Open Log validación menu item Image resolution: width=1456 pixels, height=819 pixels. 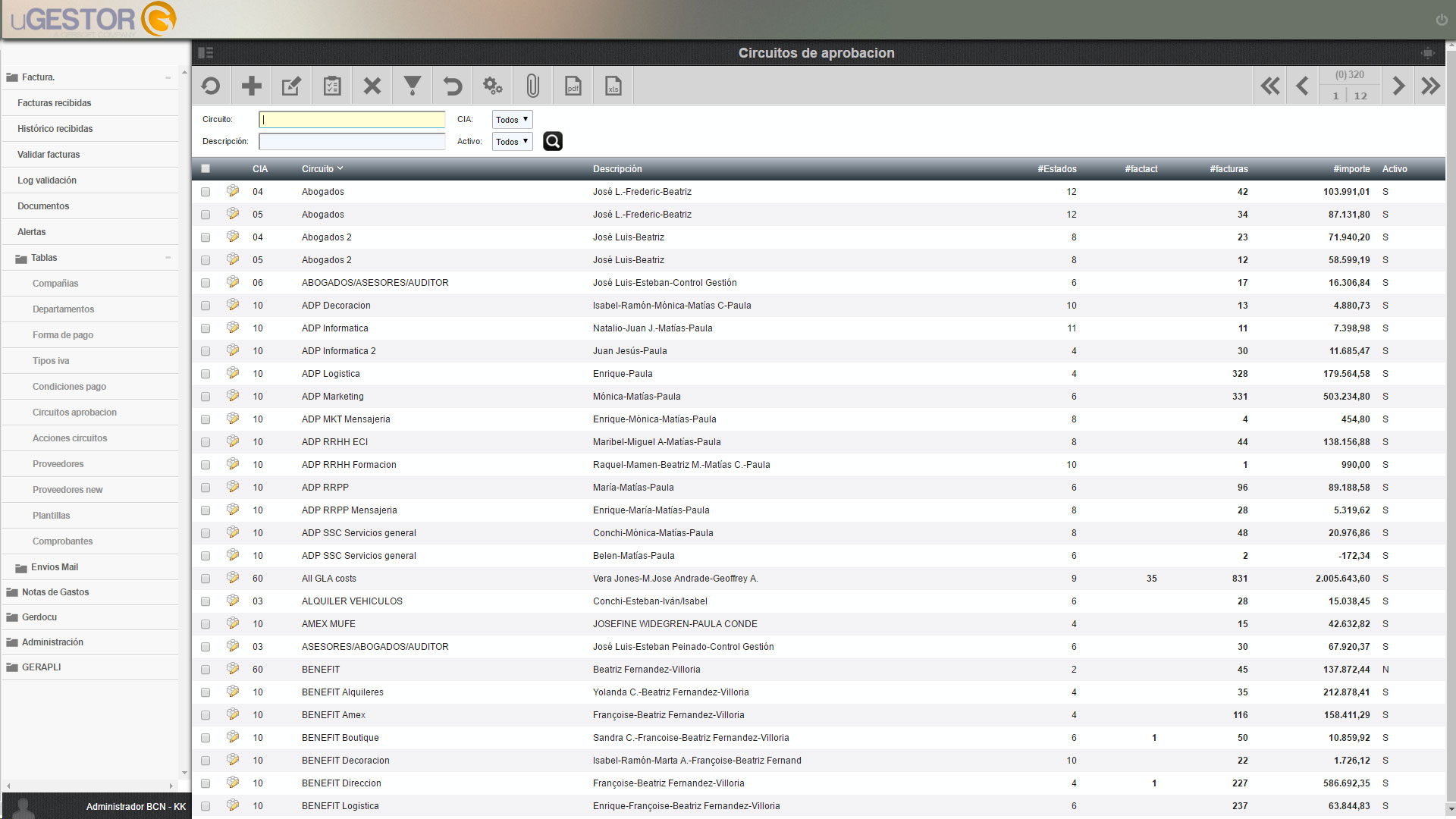(x=47, y=180)
